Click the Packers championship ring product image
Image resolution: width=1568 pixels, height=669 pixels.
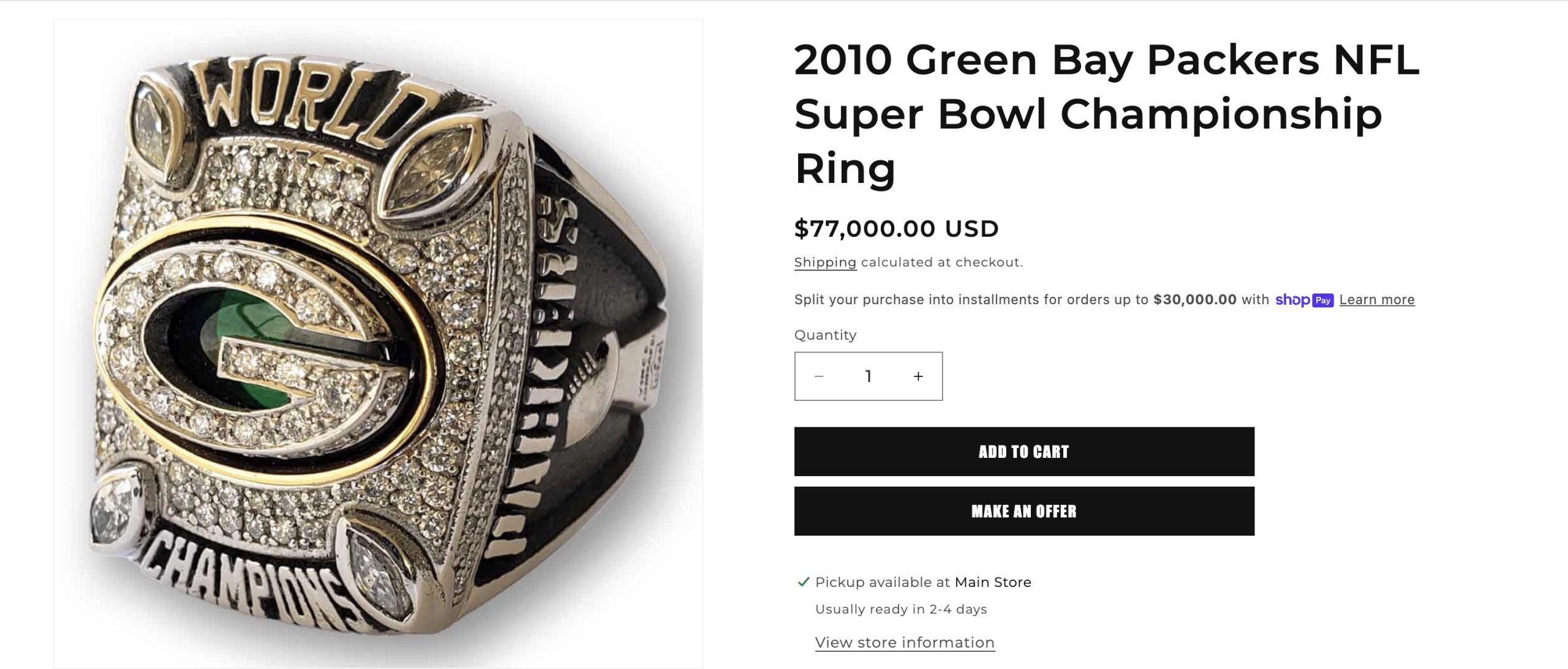pyautogui.click(x=378, y=343)
